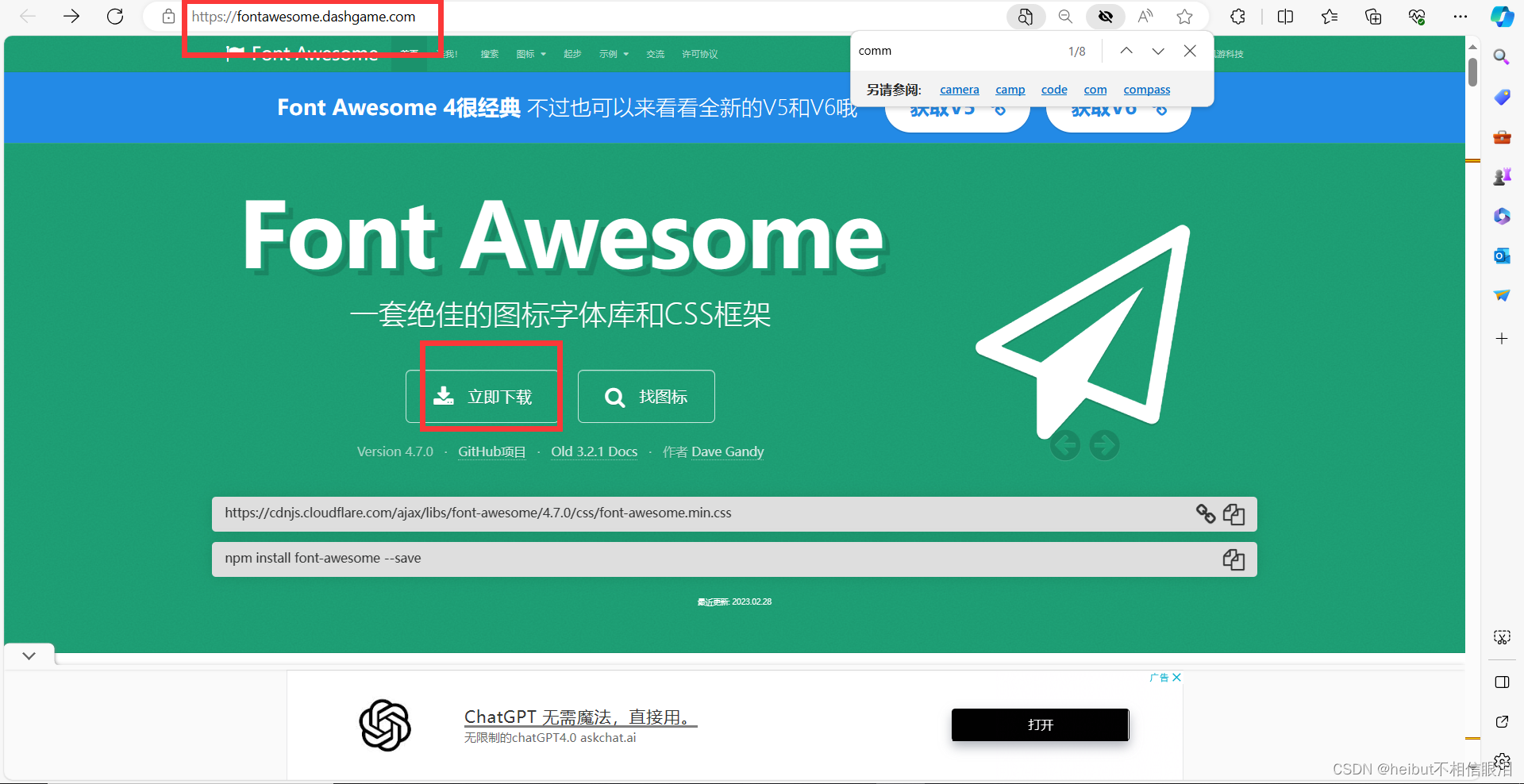Click the compass suggestion link
1524x784 pixels.
click(1147, 90)
